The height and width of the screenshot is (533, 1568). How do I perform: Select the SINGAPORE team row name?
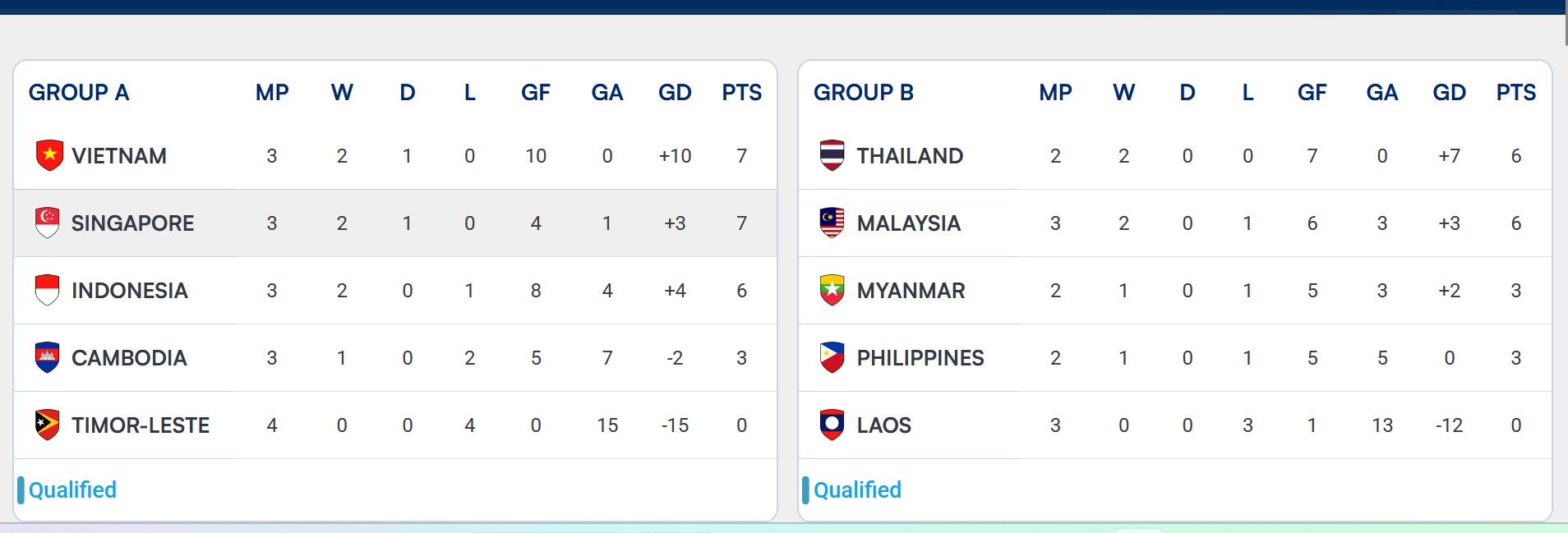pos(133,223)
